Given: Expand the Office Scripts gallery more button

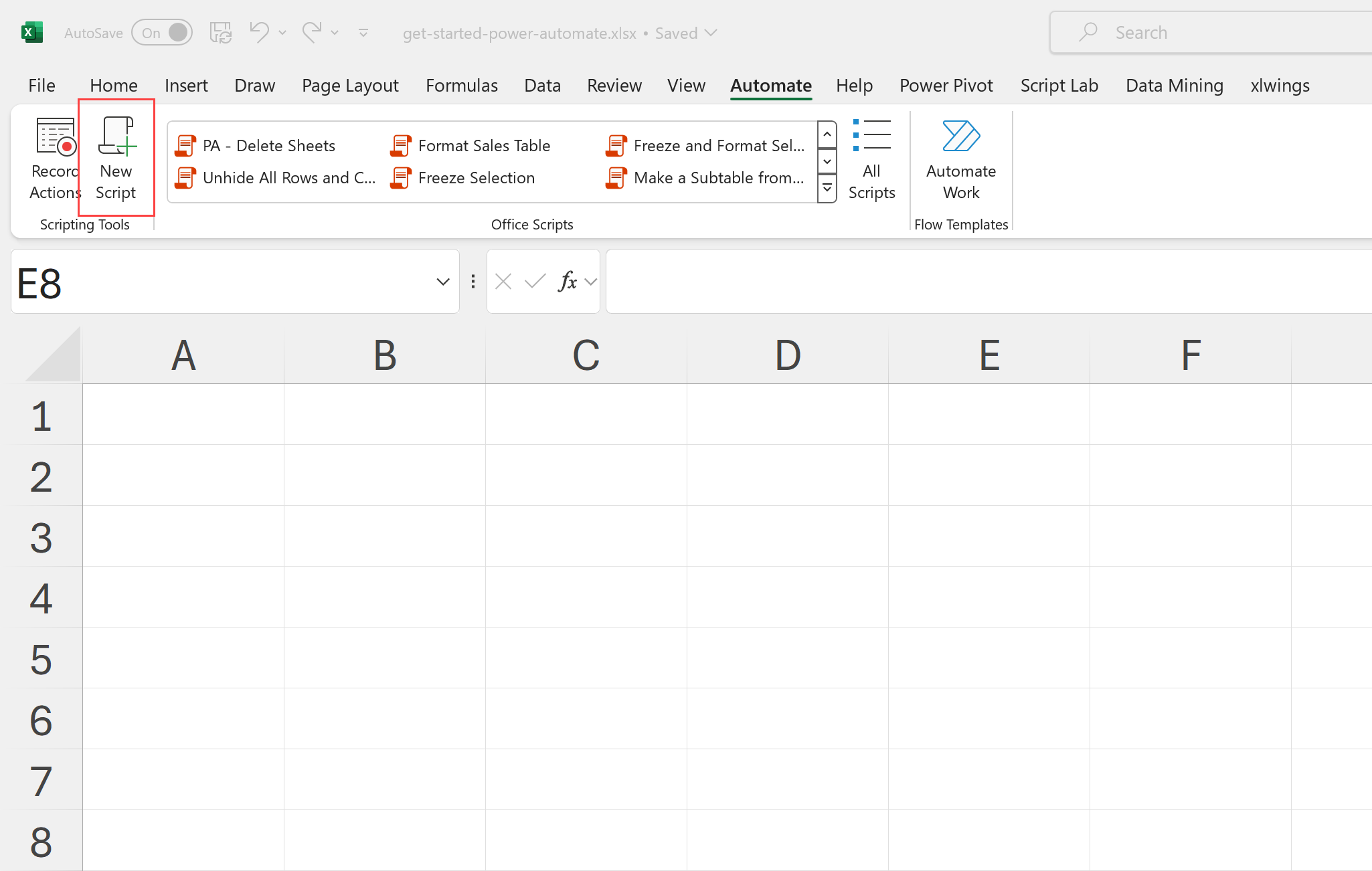Looking at the screenshot, I should coord(827,189).
